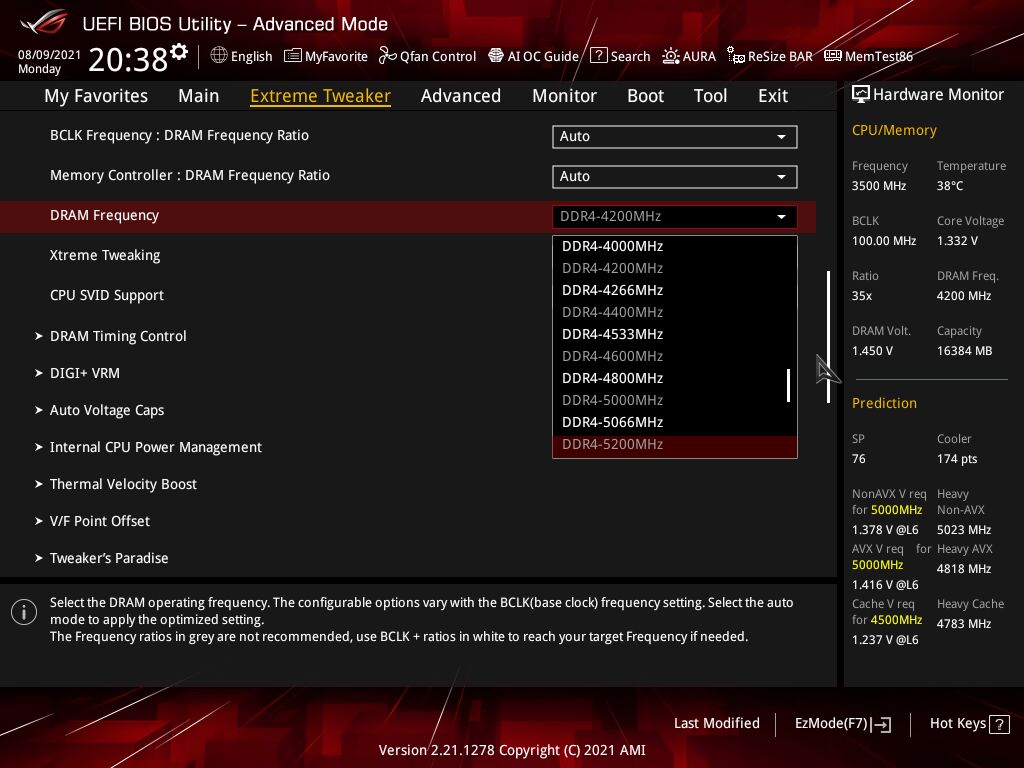Open Qfan Control fan icon
The image size is (1024, 768).
pos(387,56)
